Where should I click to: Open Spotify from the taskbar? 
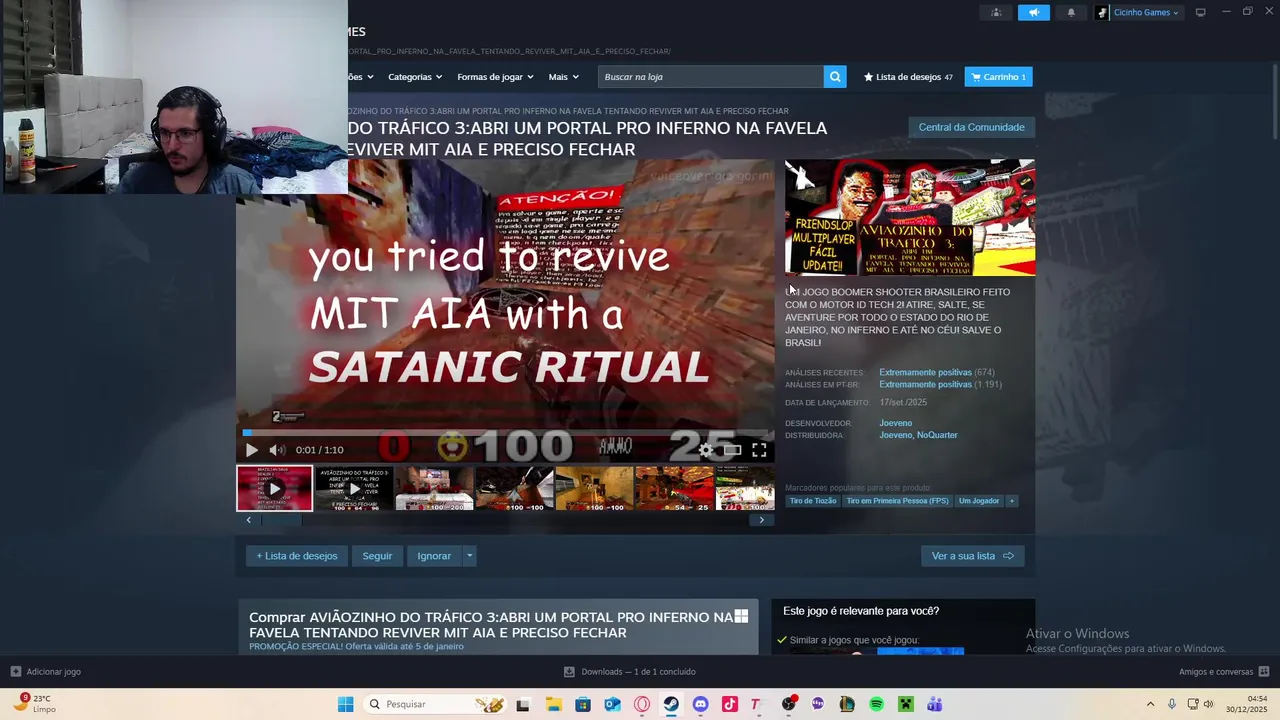tap(876, 704)
